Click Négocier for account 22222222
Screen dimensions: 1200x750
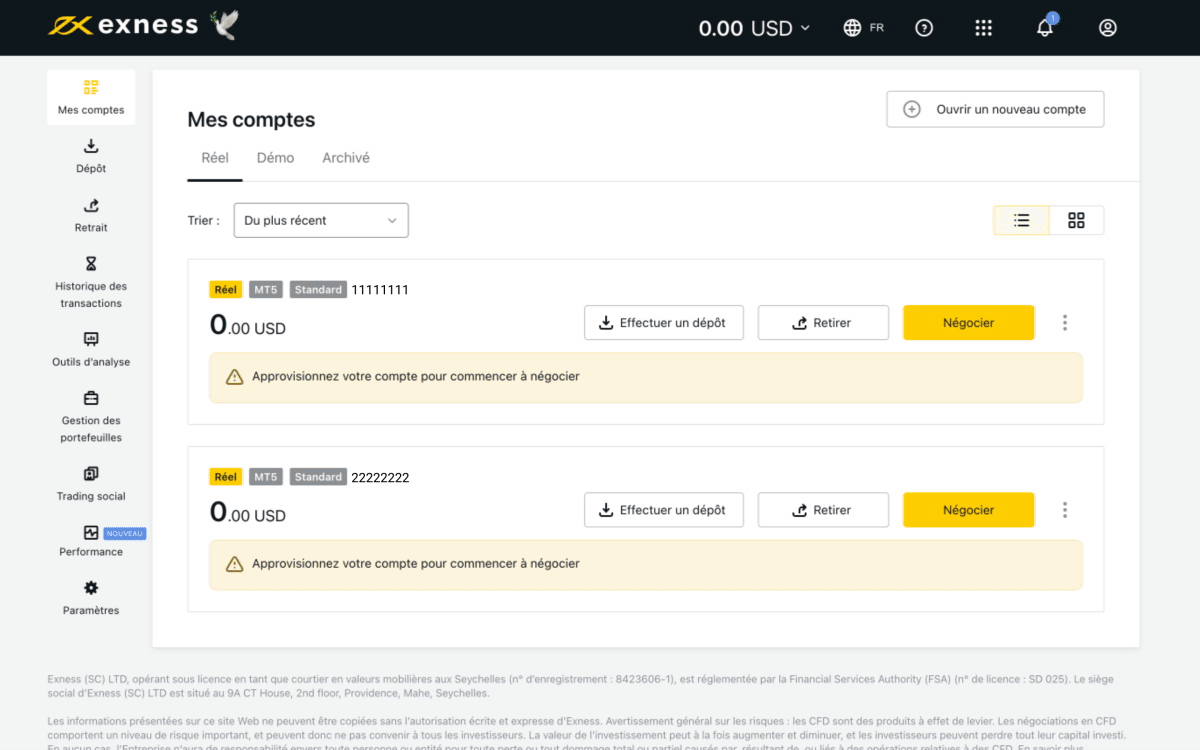968,510
